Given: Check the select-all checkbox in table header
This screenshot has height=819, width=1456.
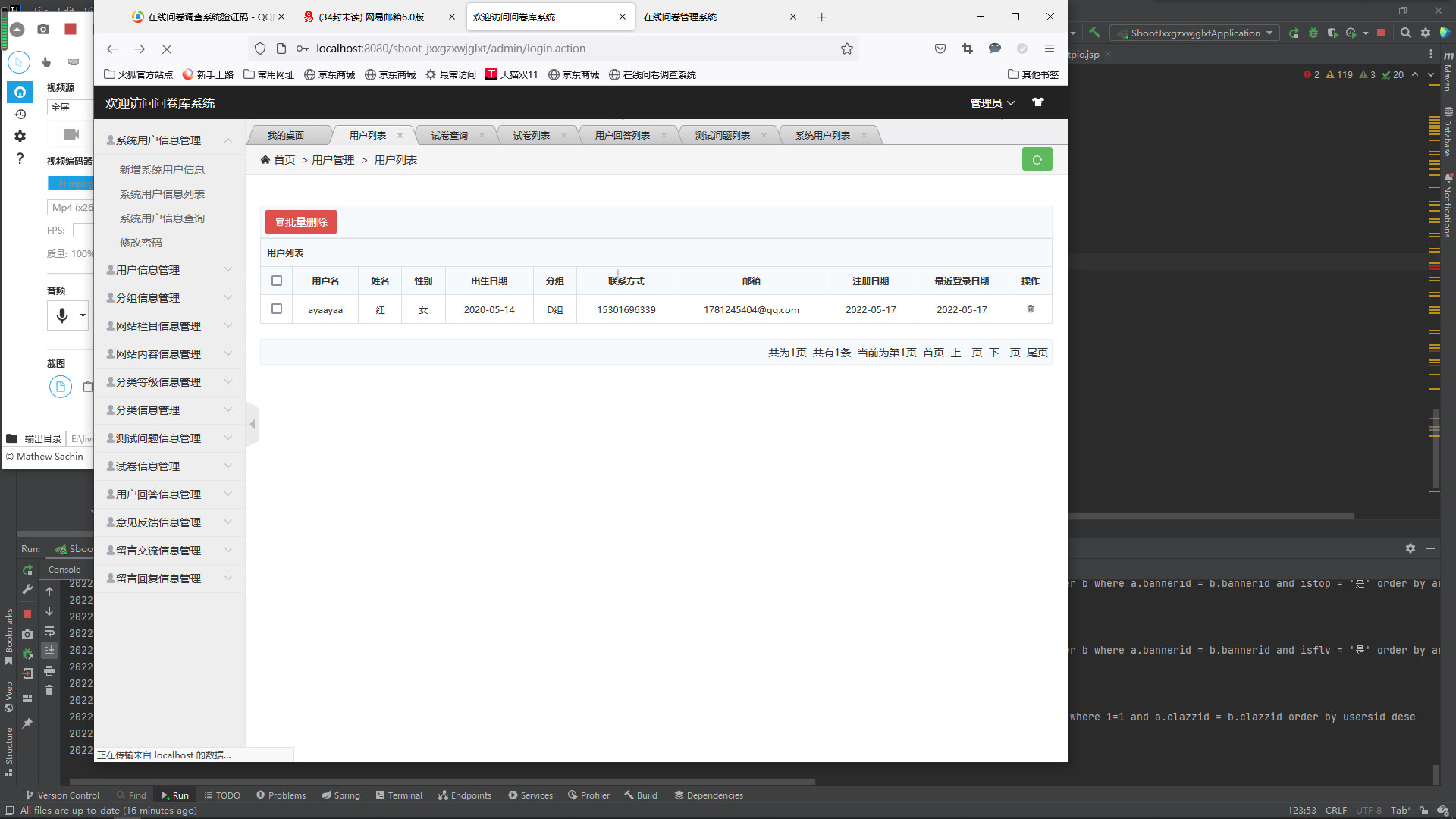Looking at the screenshot, I should point(277,281).
